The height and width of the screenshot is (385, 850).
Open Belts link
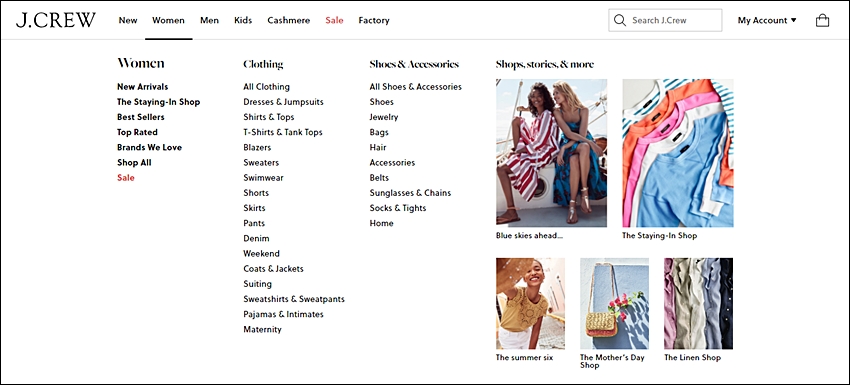[x=379, y=178]
